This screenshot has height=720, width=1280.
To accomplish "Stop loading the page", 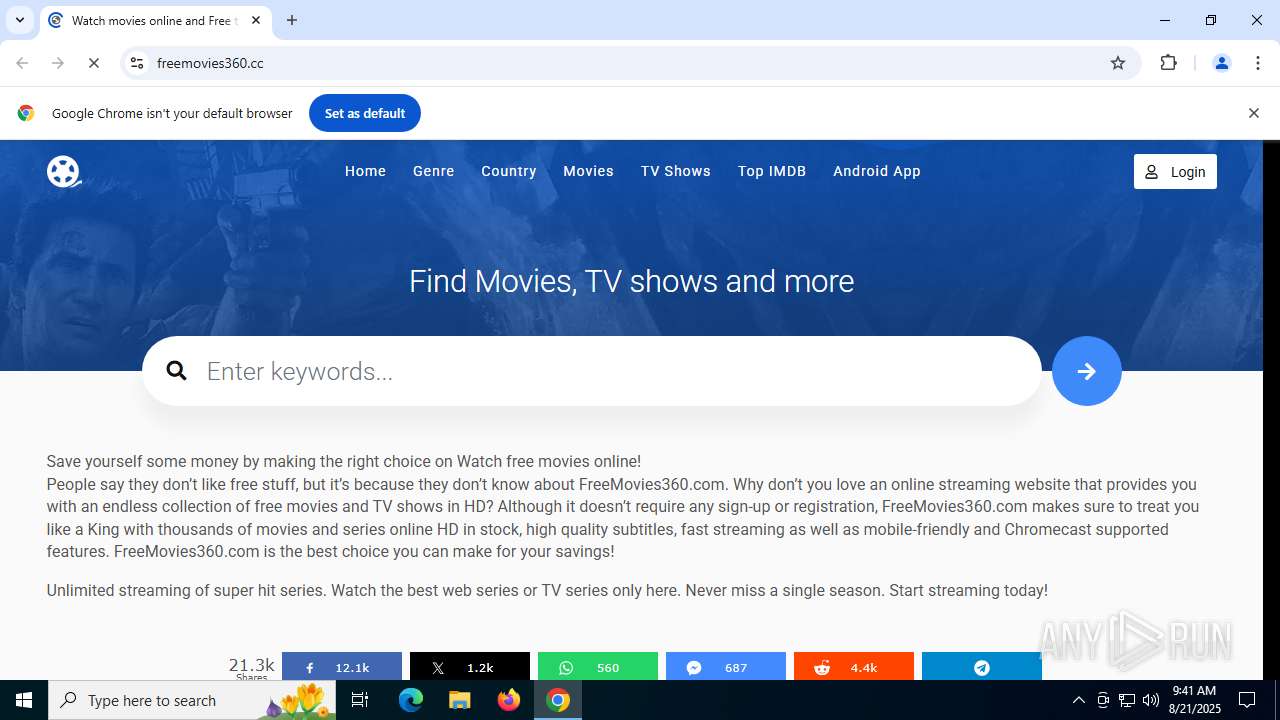I will [94, 63].
